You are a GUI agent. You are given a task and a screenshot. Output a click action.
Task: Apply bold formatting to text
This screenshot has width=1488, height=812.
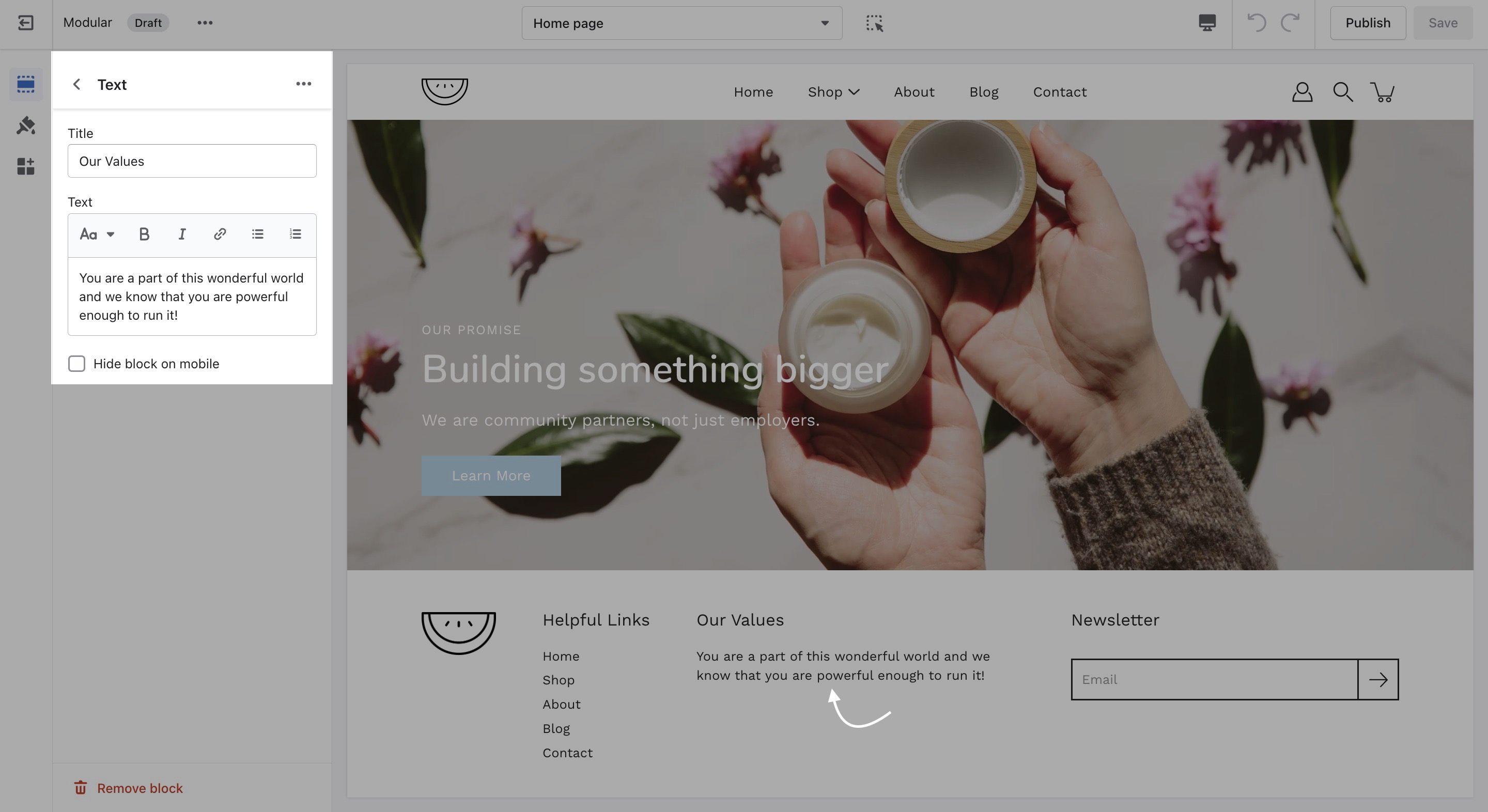point(145,234)
